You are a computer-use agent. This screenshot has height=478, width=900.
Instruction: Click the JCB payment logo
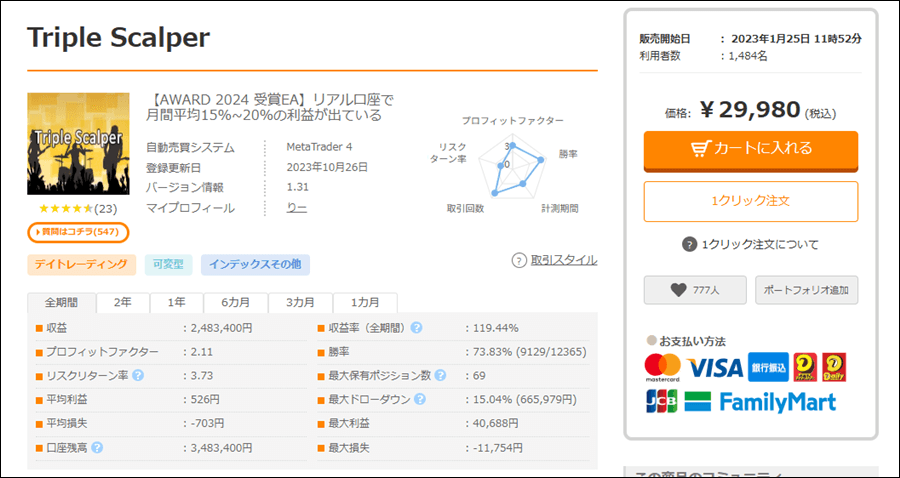click(x=662, y=401)
